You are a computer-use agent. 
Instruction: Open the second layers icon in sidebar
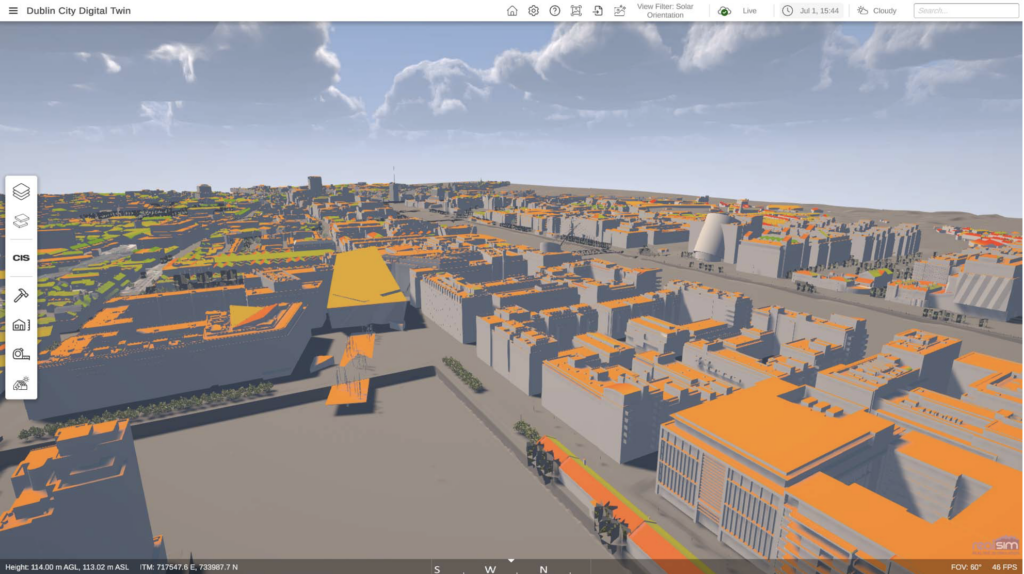point(21,221)
